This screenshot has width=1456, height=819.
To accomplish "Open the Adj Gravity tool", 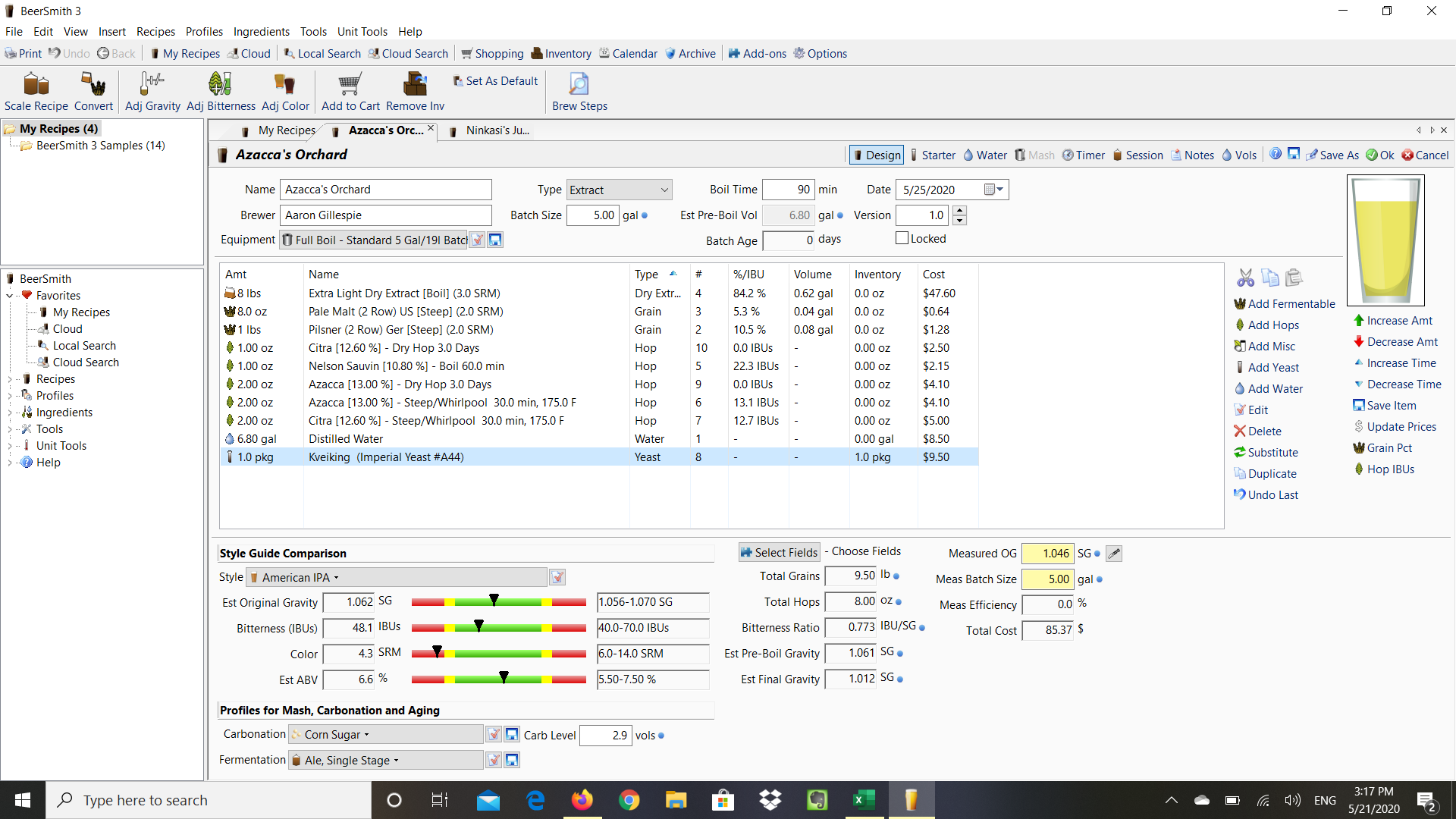I will pos(152,91).
